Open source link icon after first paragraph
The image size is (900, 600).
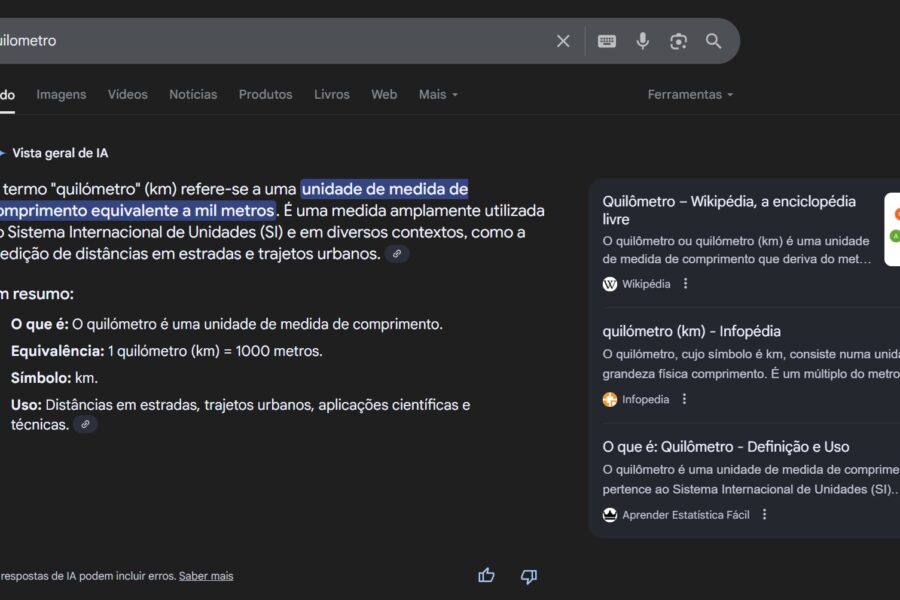click(397, 254)
